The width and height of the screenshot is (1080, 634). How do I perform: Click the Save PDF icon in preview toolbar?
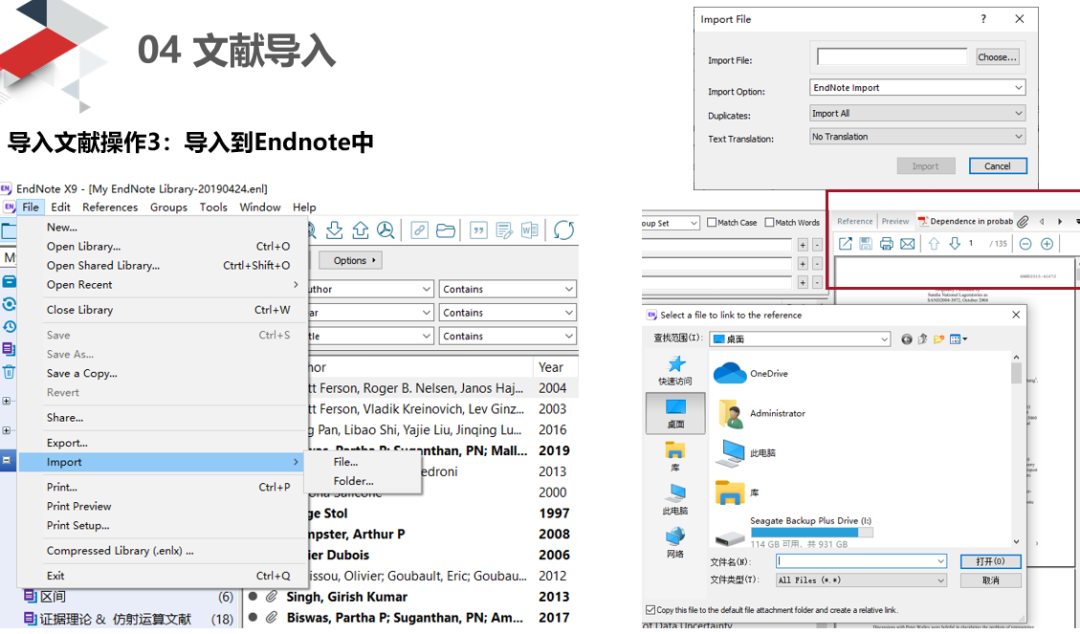866,243
